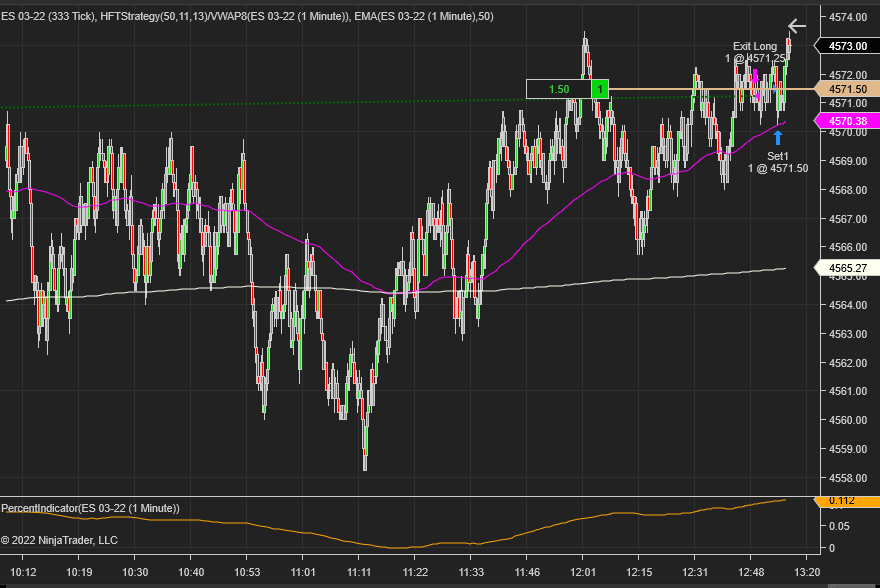Select the green quantity 1 order box
The width and height of the screenshot is (880, 588).
point(600,89)
